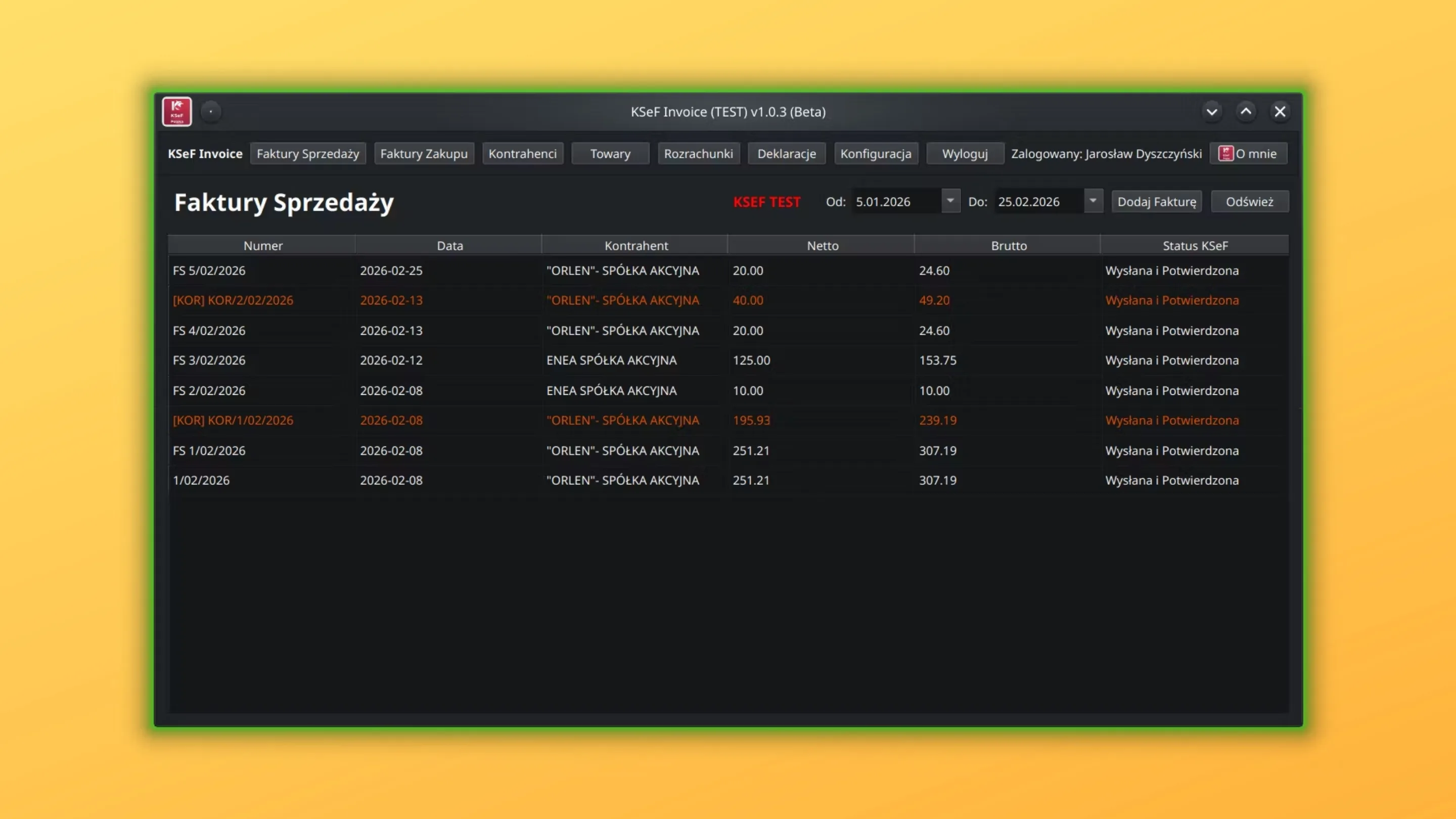Click the KSeF logo icon in the title bar

point(177,111)
